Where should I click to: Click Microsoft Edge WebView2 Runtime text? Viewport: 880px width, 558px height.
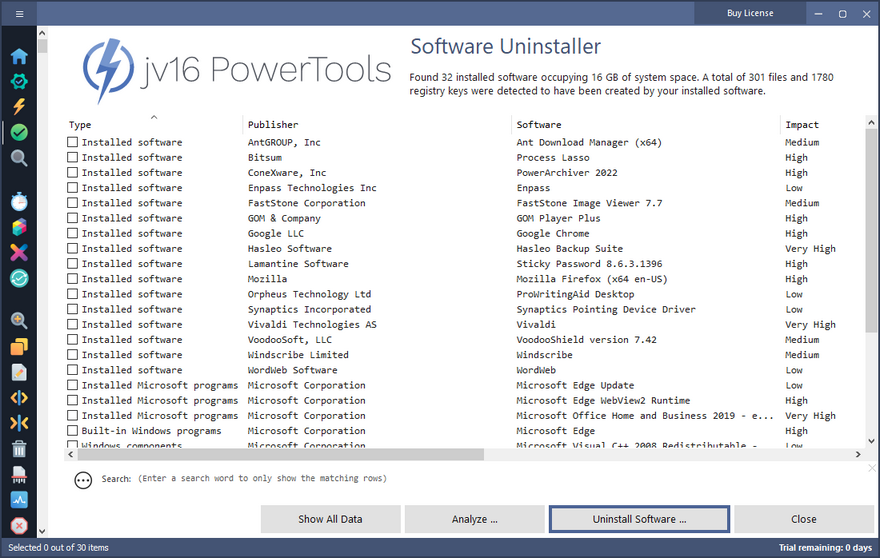603,400
